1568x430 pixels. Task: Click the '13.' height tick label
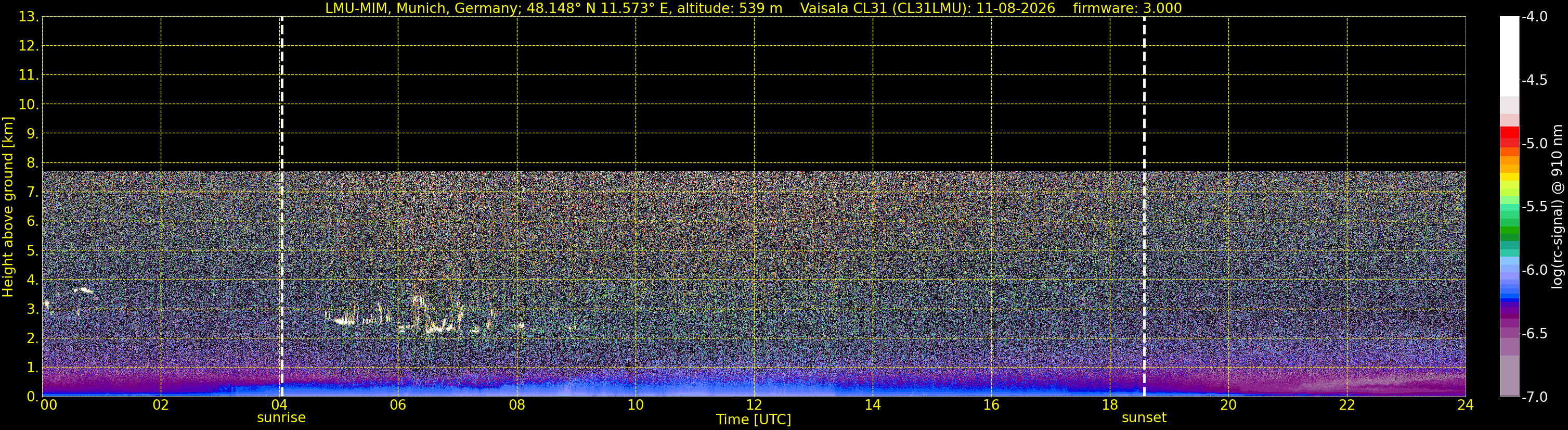click(x=29, y=17)
